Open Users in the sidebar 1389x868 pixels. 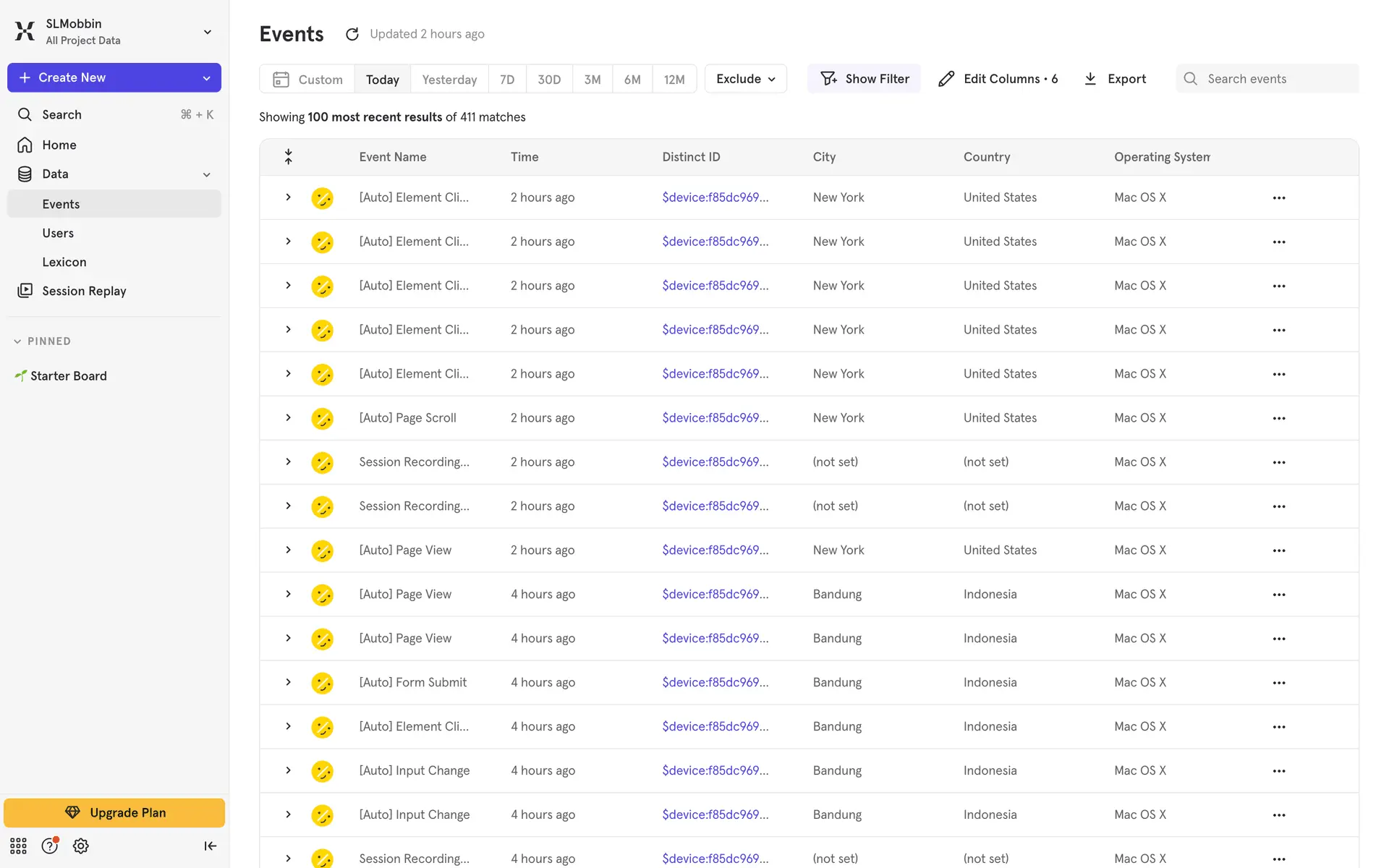click(x=58, y=233)
